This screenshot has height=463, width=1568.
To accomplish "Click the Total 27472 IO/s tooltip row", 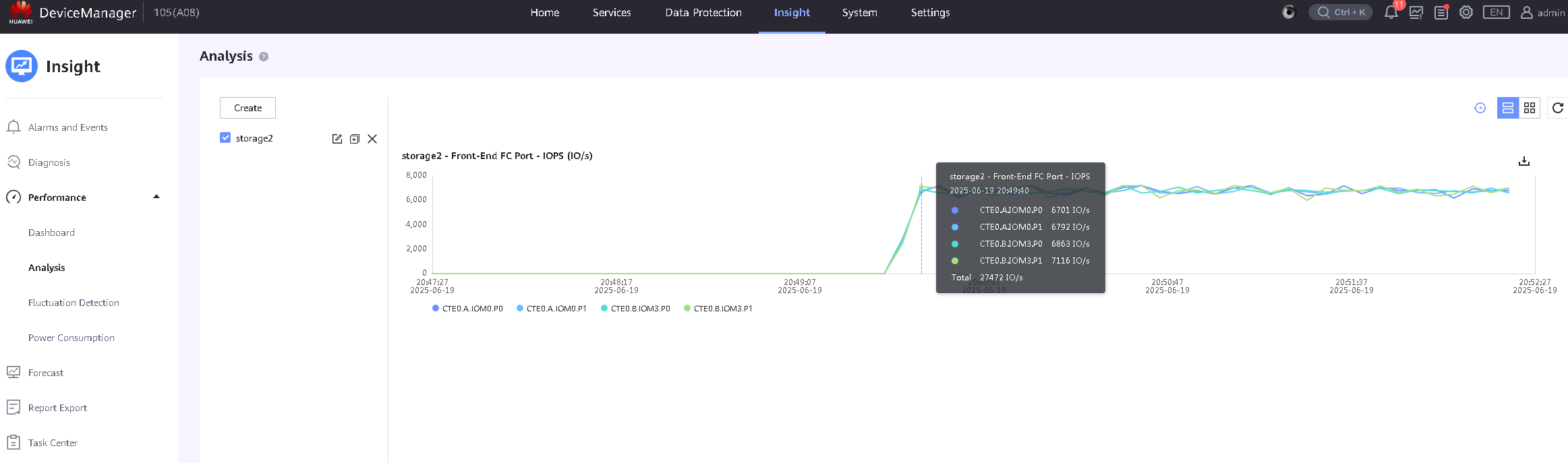I will (987, 278).
